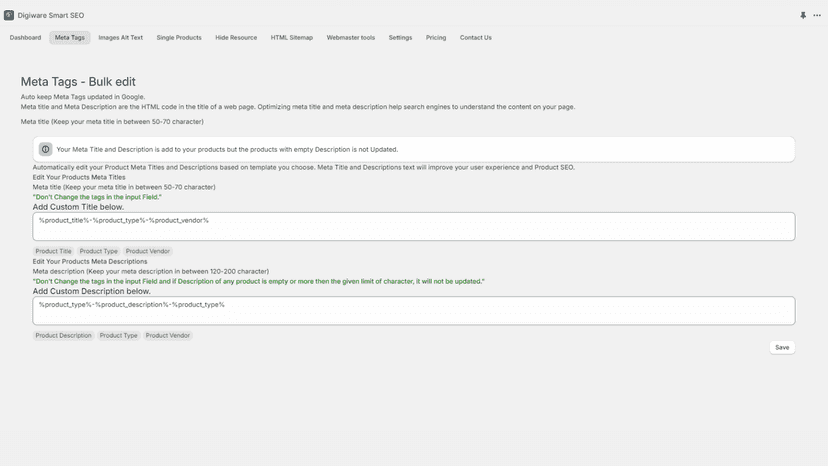This screenshot has width=828, height=466.
Task: Switch to Images Alt Text tab
Action: pos(120,38)
